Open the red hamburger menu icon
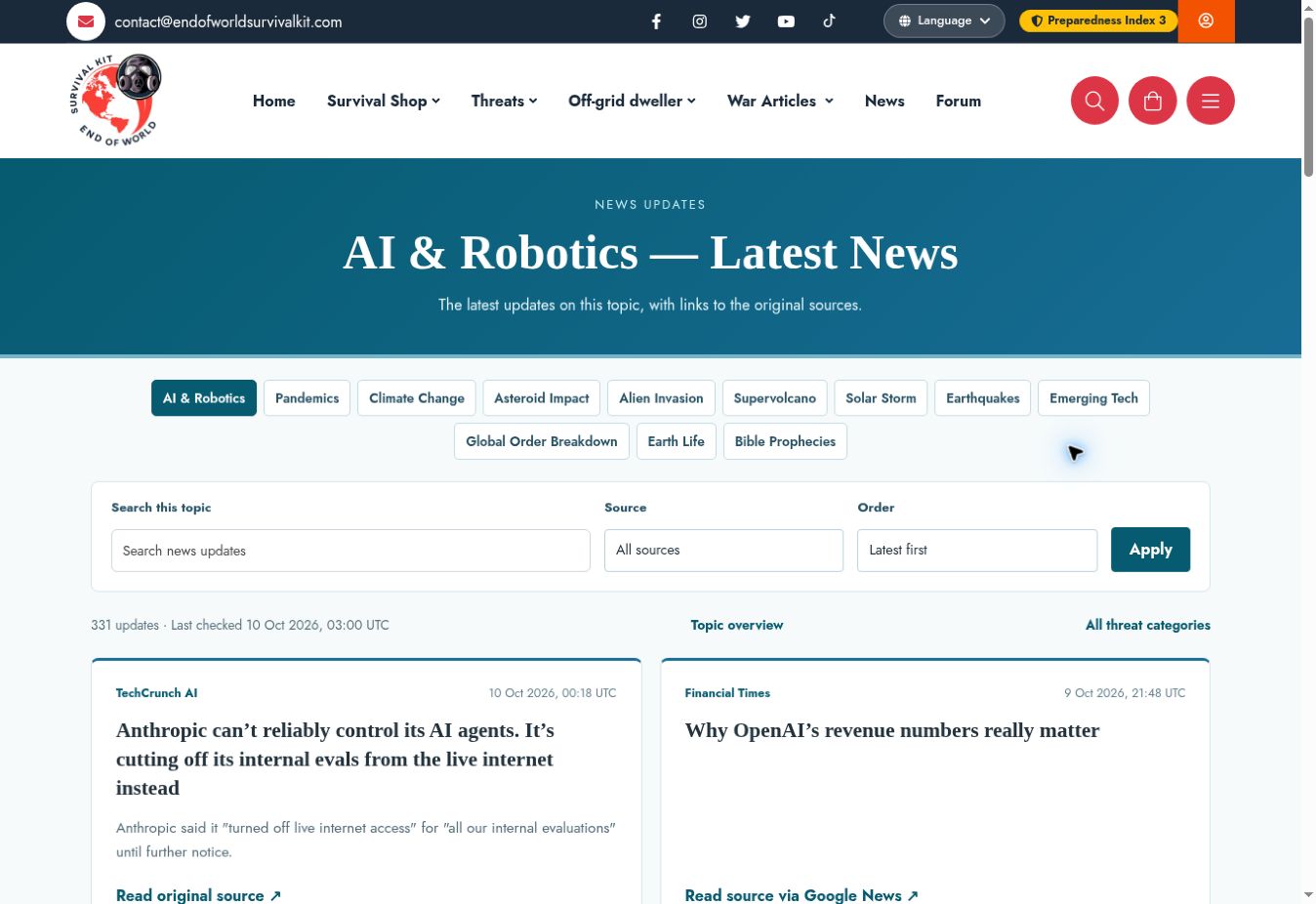 click(1211, 101)
